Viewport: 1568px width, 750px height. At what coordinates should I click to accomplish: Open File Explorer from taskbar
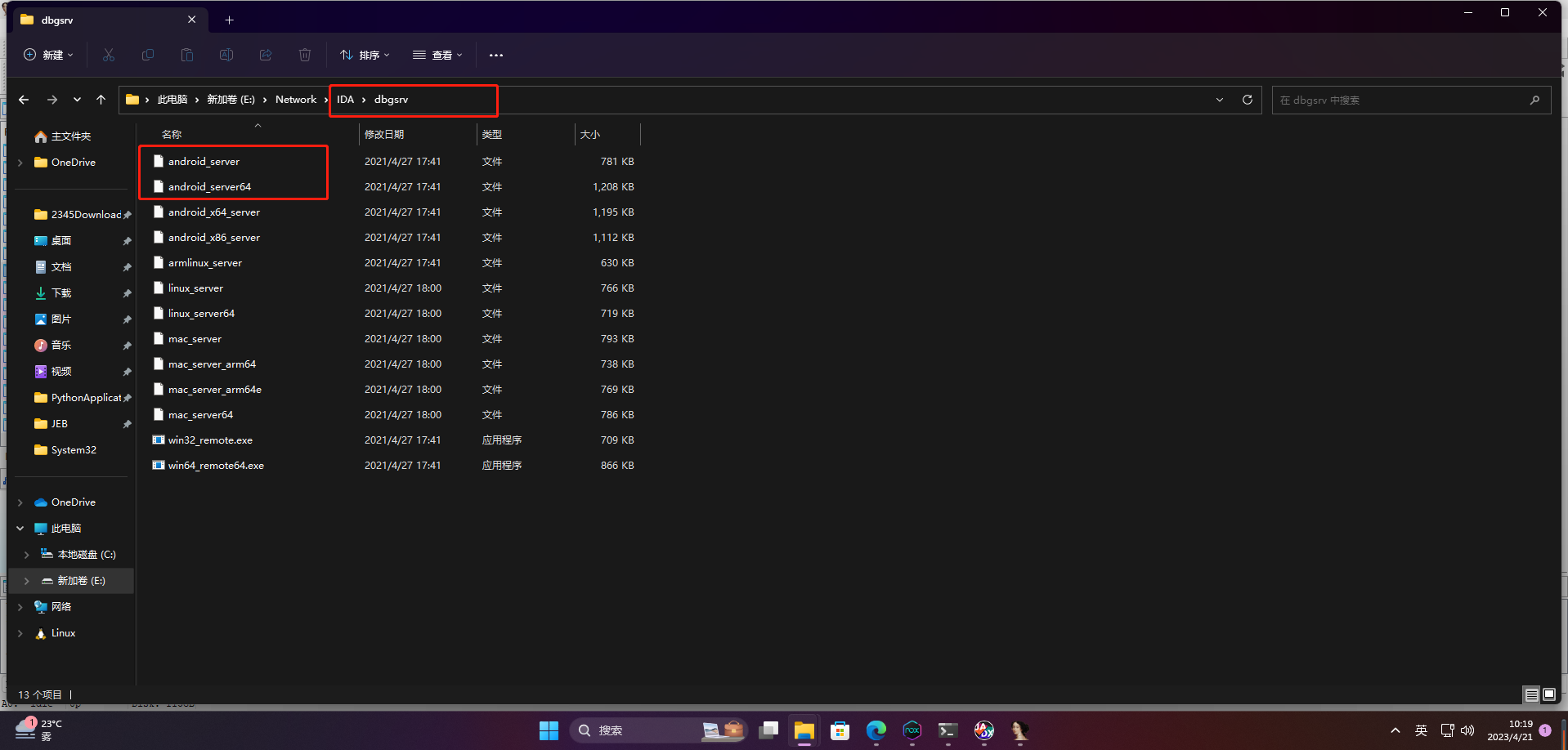pos(804,730)
